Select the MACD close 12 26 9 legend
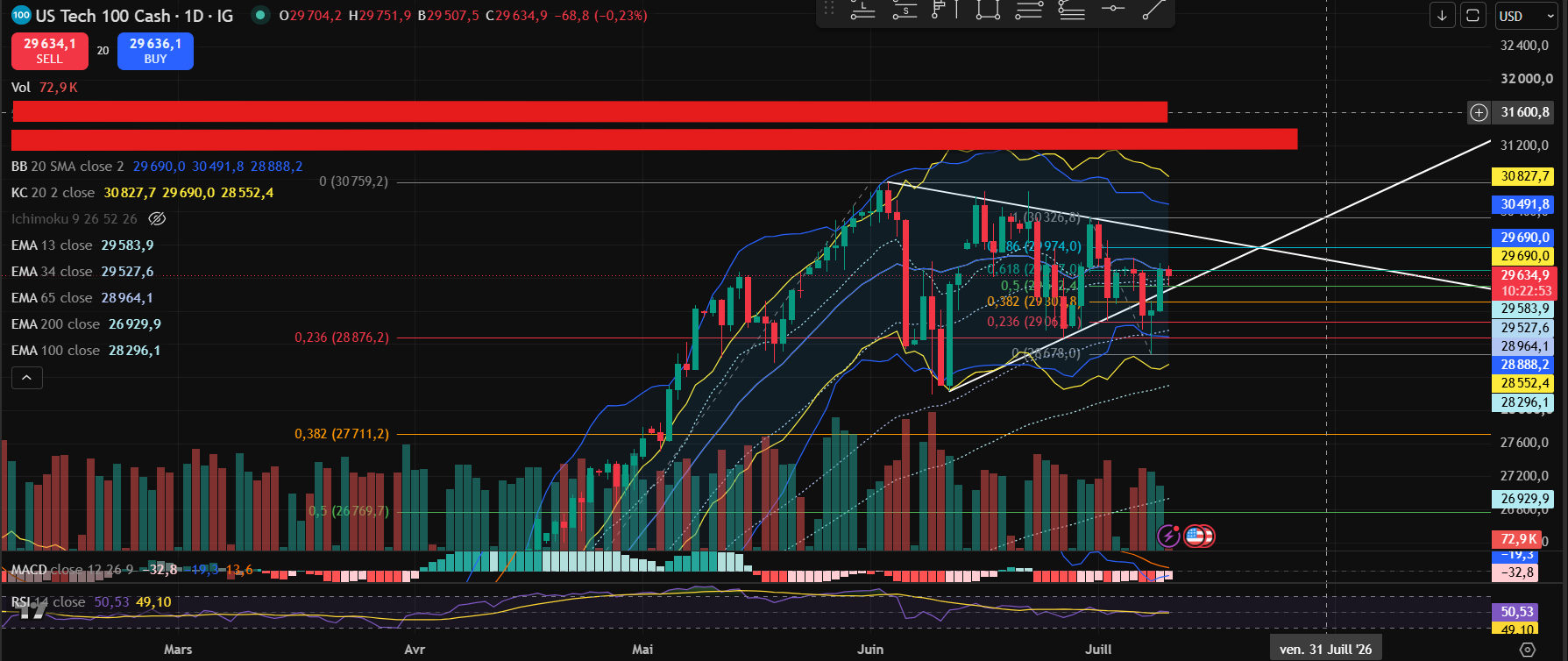The height and width of the screenshot is (661, 1568). 72,570
